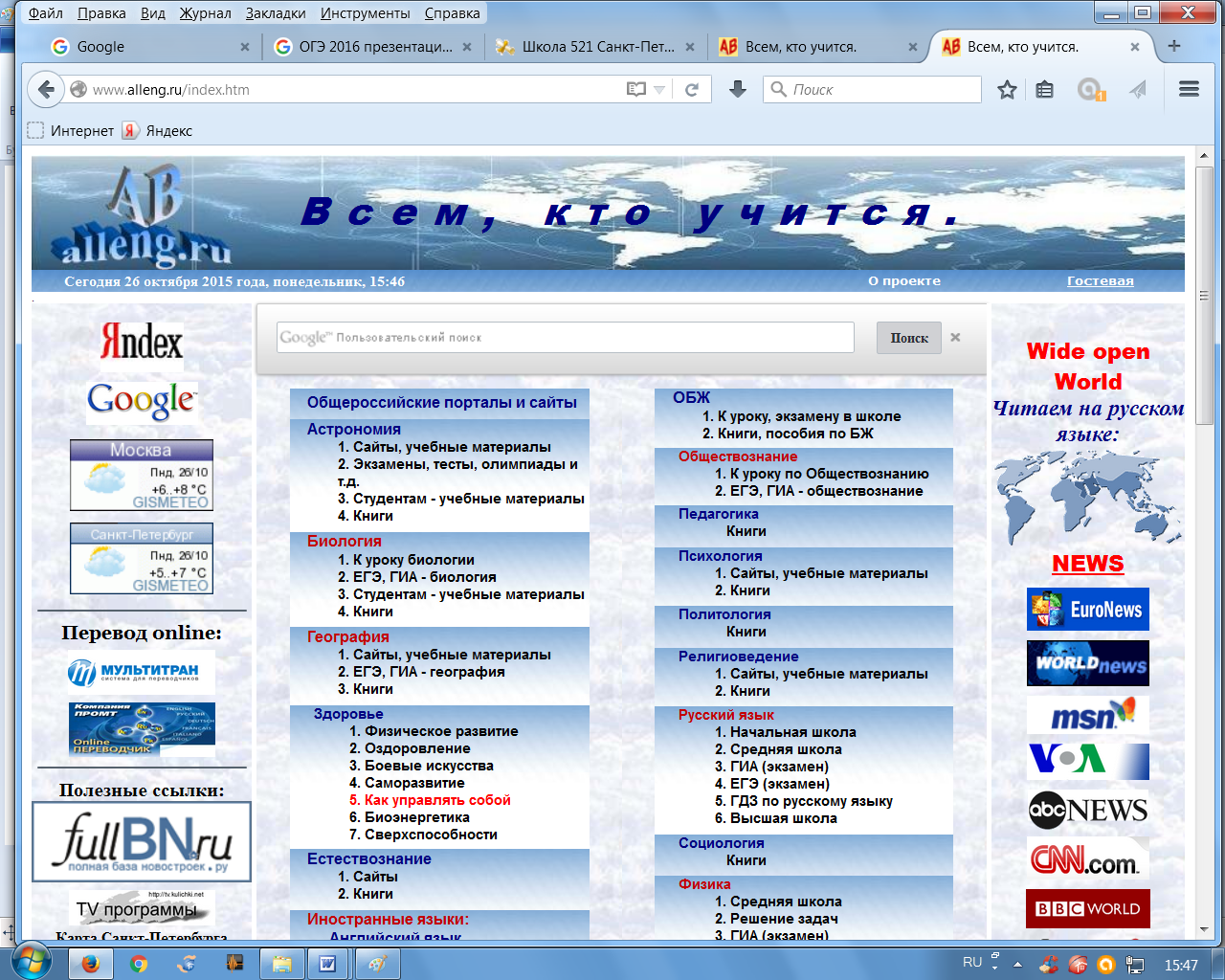Open the Журнал menu
Image resolution: width=1225 pixels, height=980 pixels.
[x=205, y=12]
